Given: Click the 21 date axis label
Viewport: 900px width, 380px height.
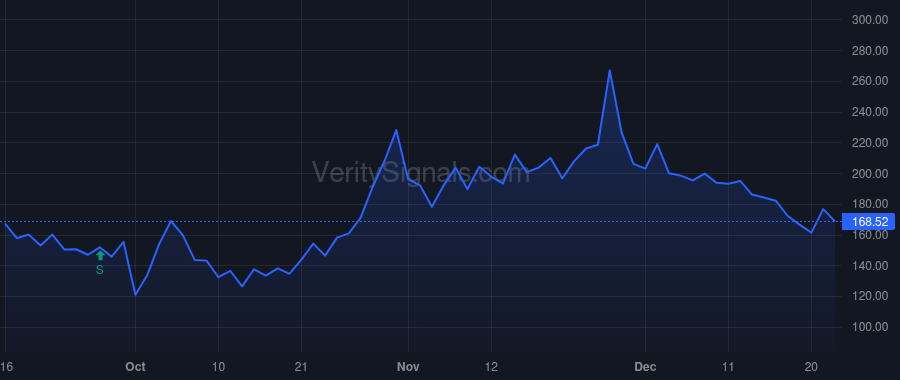Looking at the screenshot, I should (301, 367).
